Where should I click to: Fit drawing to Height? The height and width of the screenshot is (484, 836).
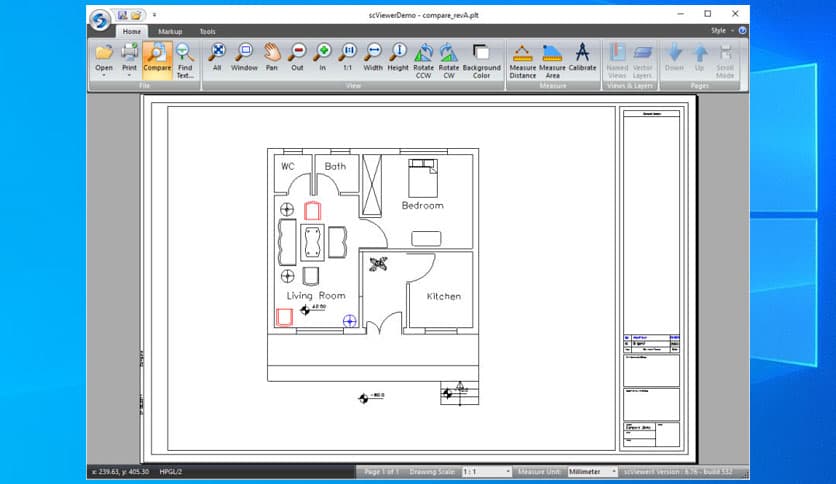tap(398, 57)
